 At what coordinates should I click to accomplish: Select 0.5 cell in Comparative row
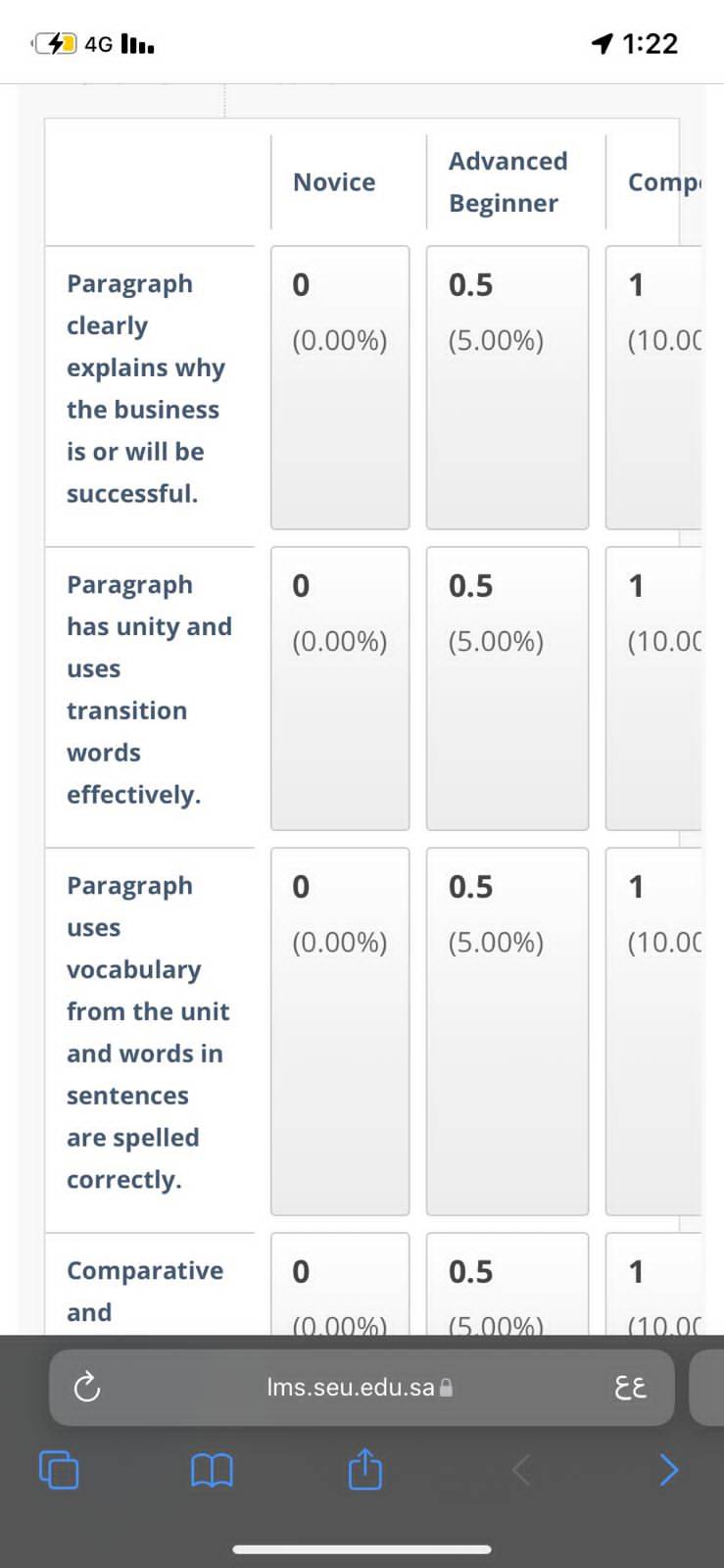pyautogui.click(x=507, y=1284)
